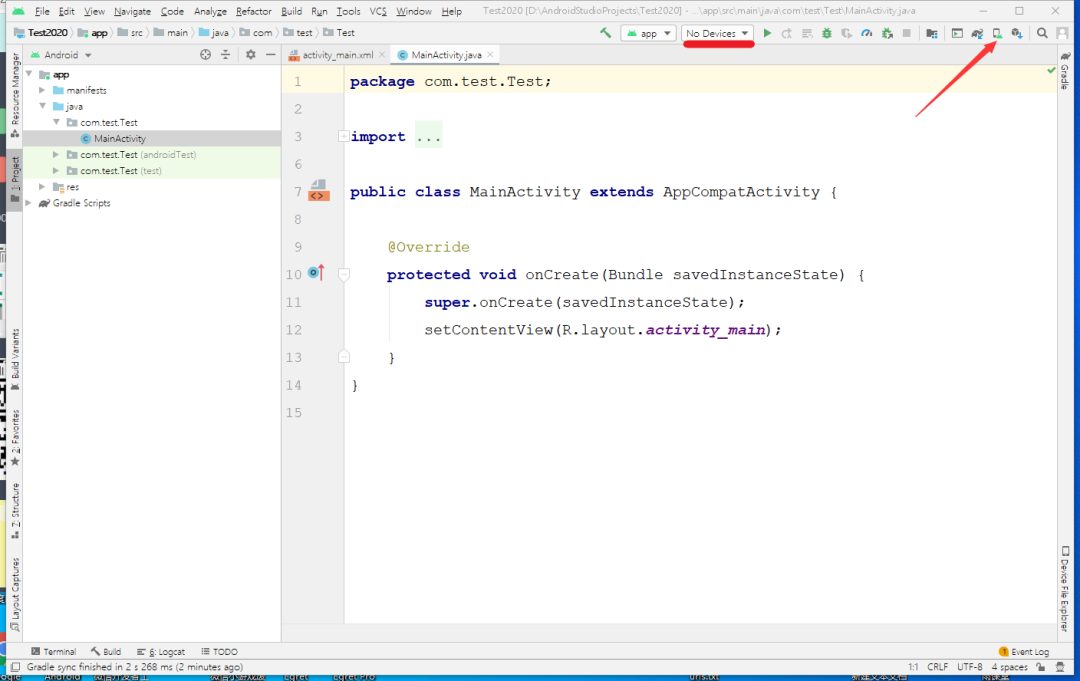Open the Logcat tool window
The image size is (1080, 681).
[160, 651]
